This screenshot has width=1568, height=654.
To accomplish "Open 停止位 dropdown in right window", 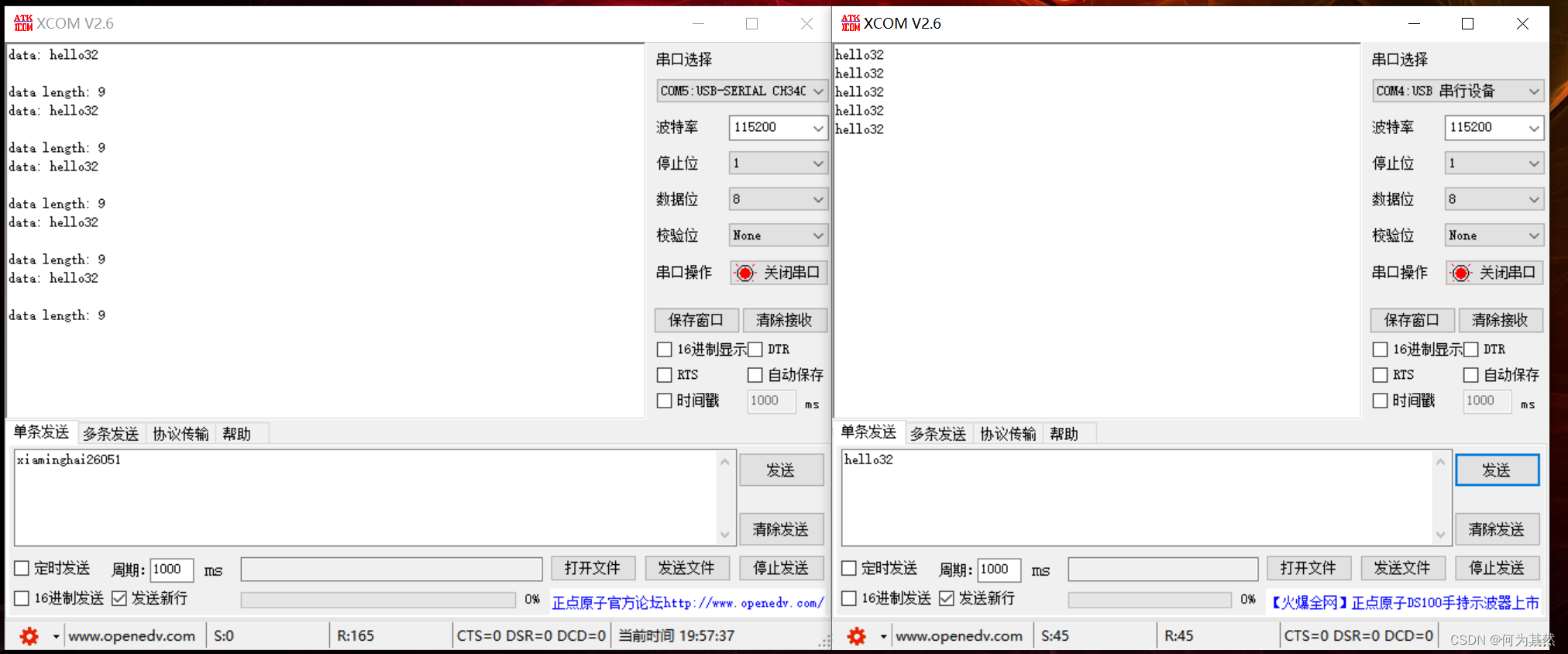I will (1494, 163).
